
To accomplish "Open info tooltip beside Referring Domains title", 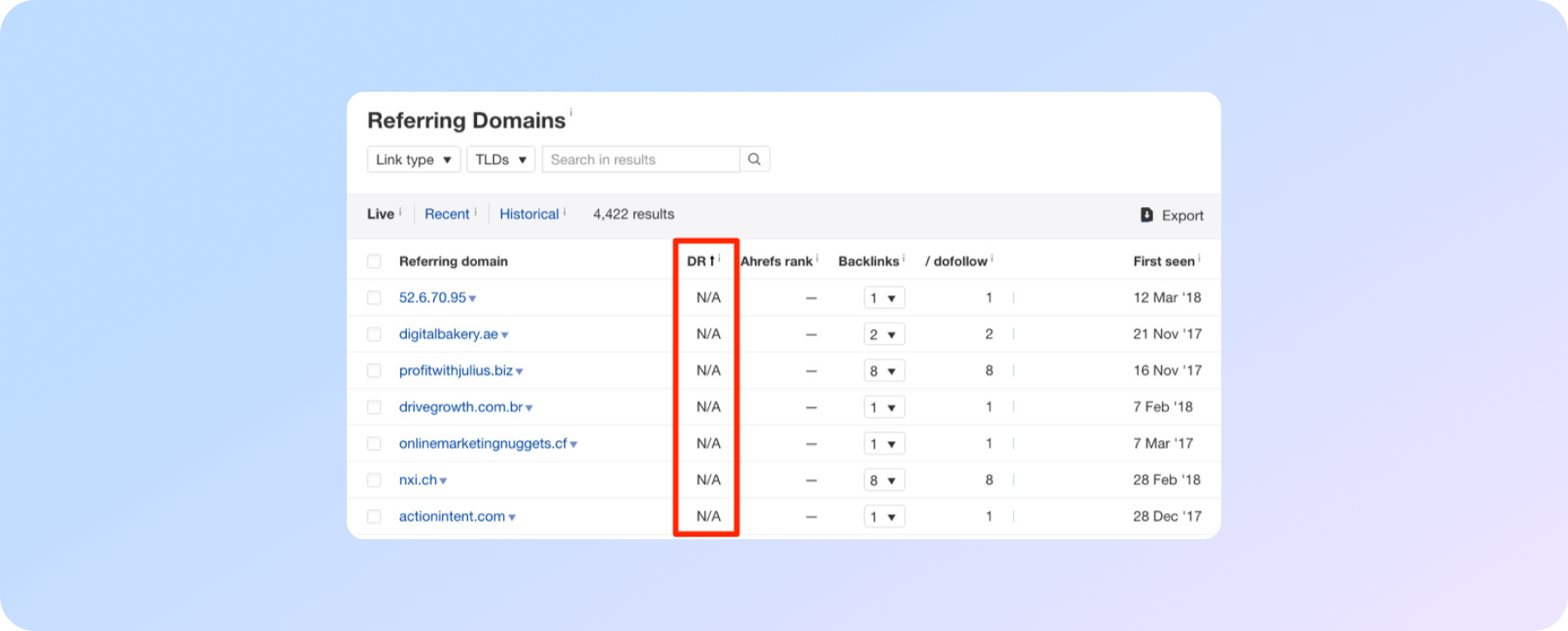I will point(571,112).
